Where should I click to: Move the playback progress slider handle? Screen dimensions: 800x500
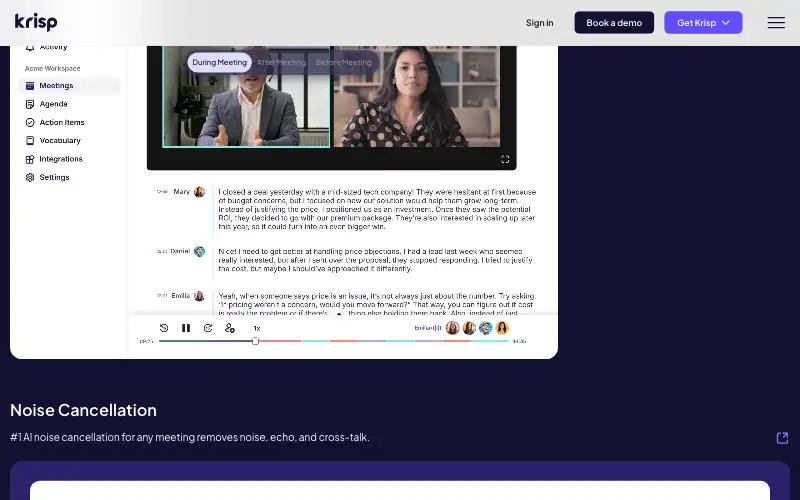click(x=256, y=341)
